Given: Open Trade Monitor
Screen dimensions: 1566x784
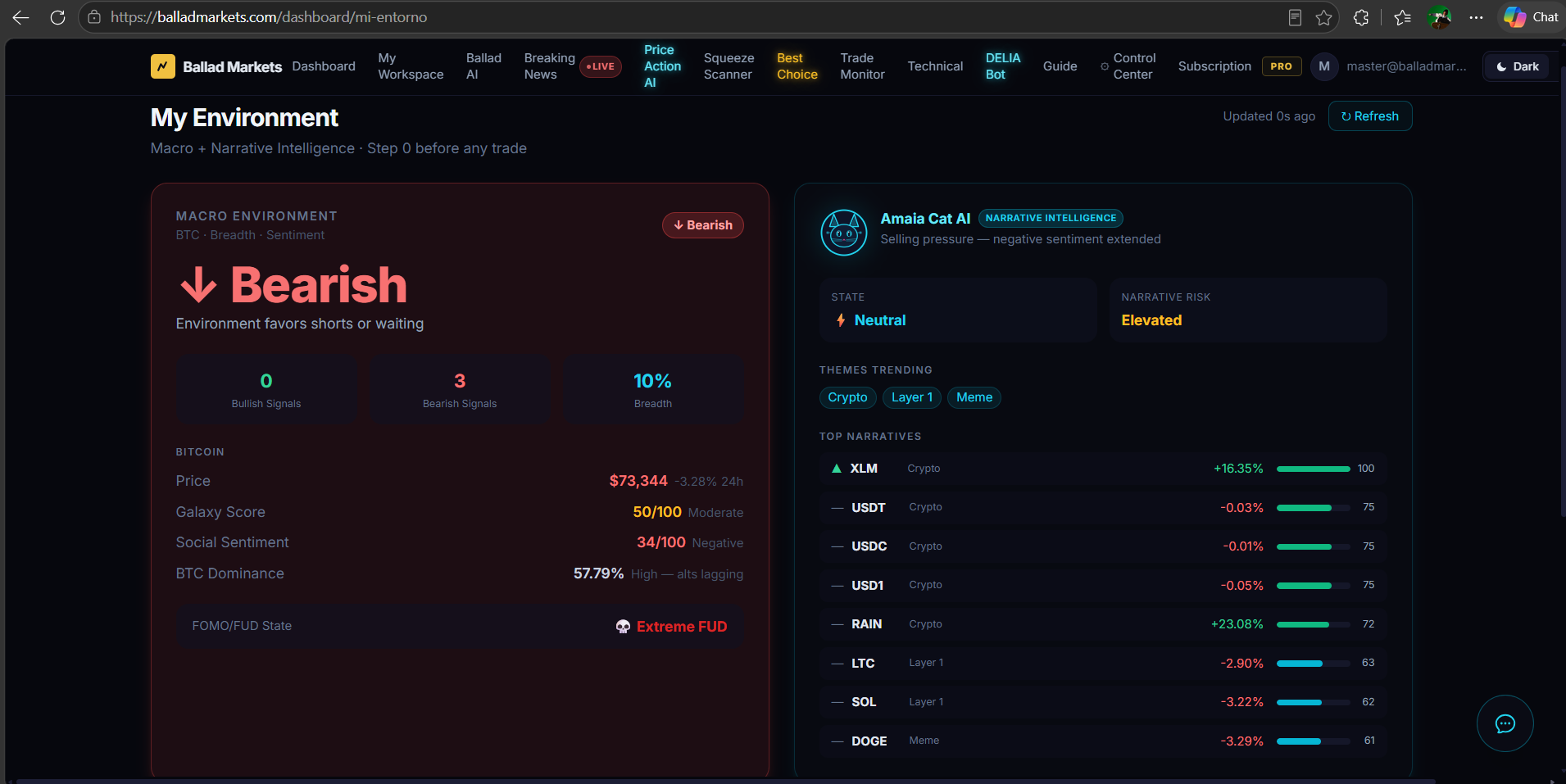Looking at the screenshot, I should click(862, 66).
